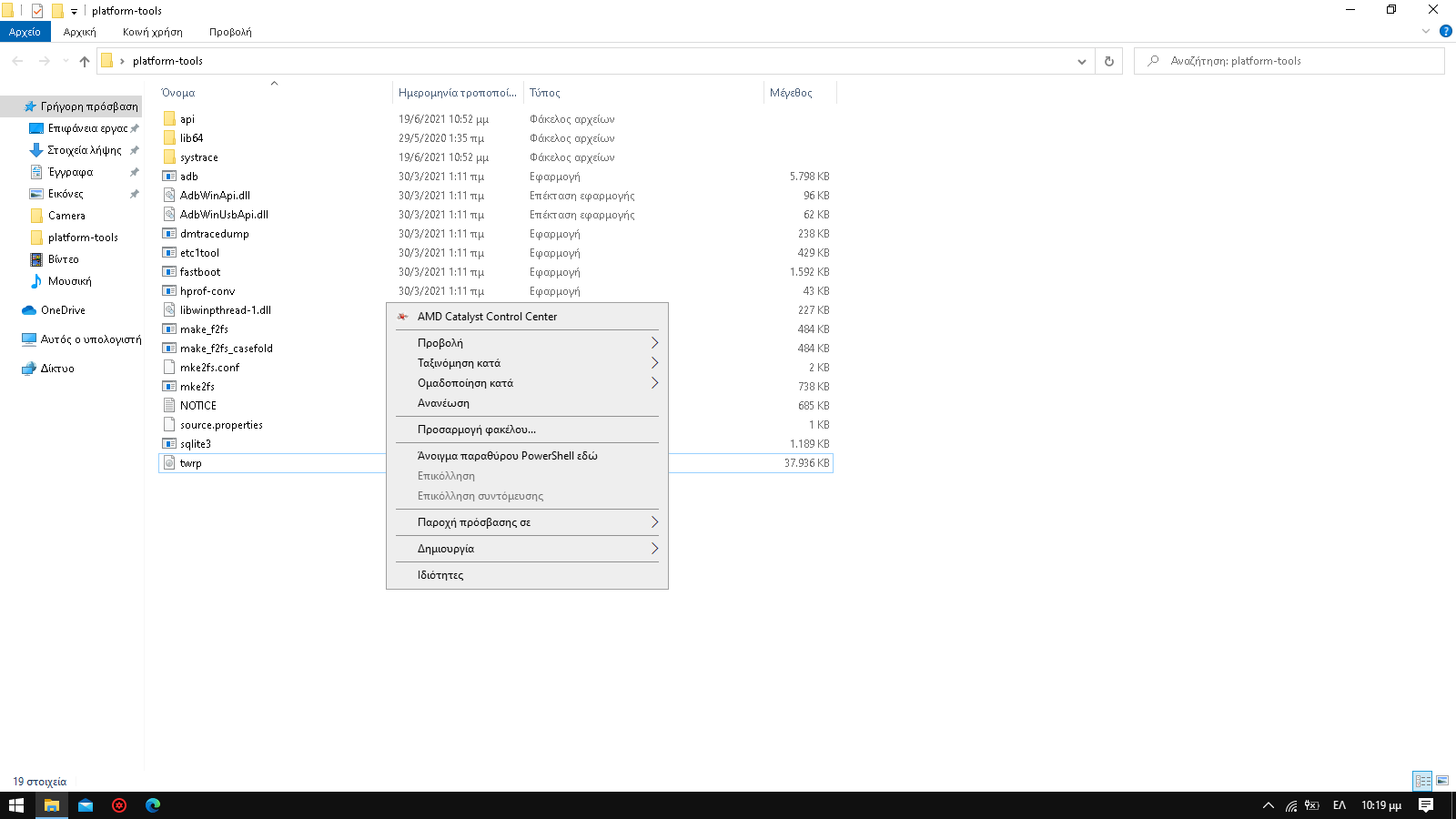Switch to large icons view in status bar
Screen dimensions: 1456x819
pyautogui.click(x=1442, y=781)
